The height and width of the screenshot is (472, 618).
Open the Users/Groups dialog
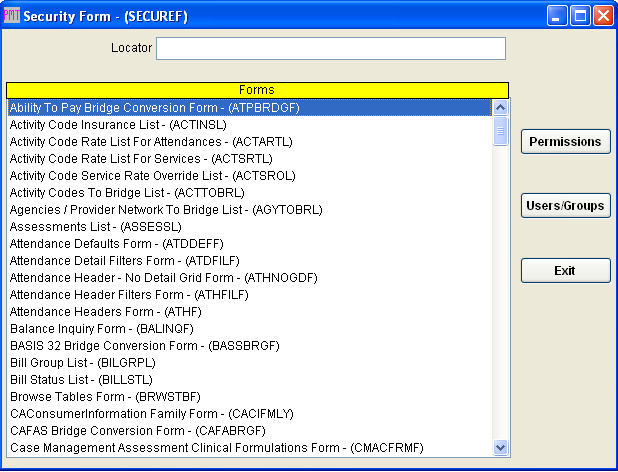pyautogui.click(x=565, y=206)
